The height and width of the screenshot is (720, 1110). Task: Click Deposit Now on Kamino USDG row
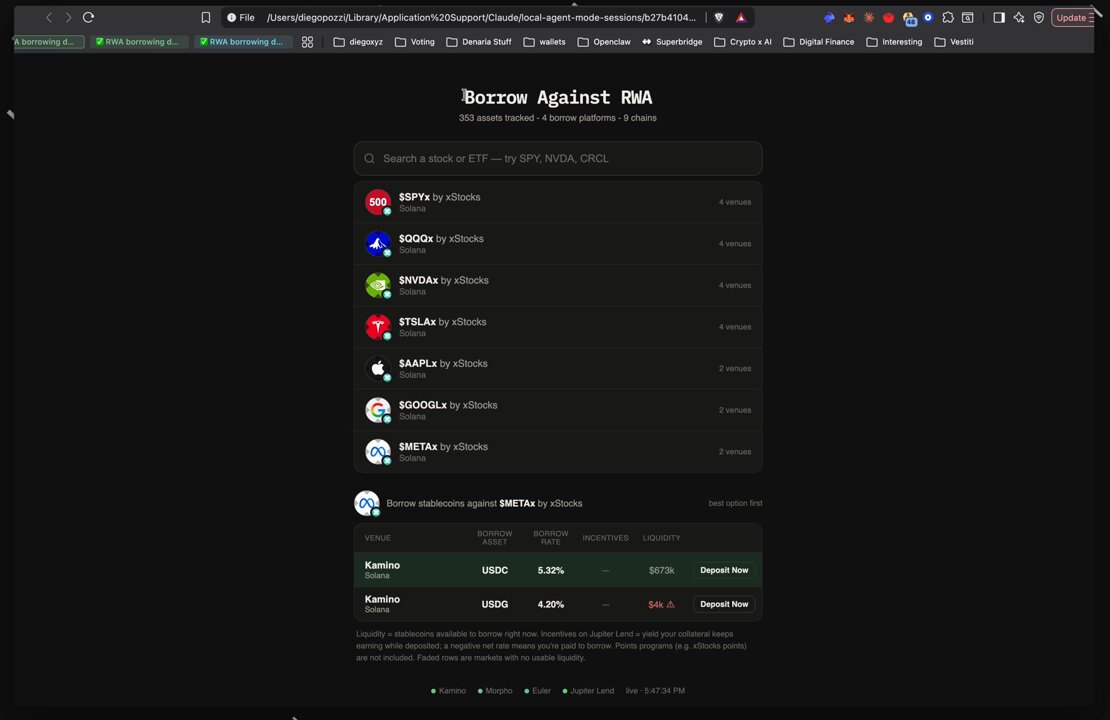724,604
